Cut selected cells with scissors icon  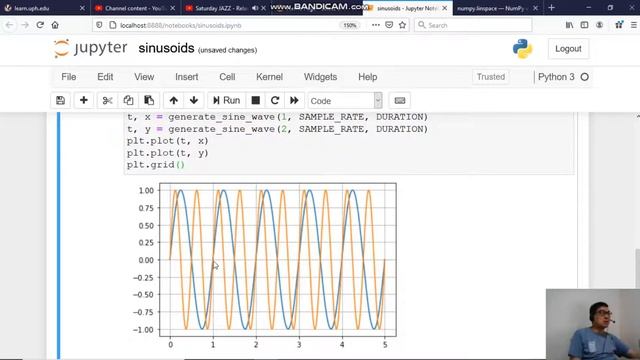point(107,100)
